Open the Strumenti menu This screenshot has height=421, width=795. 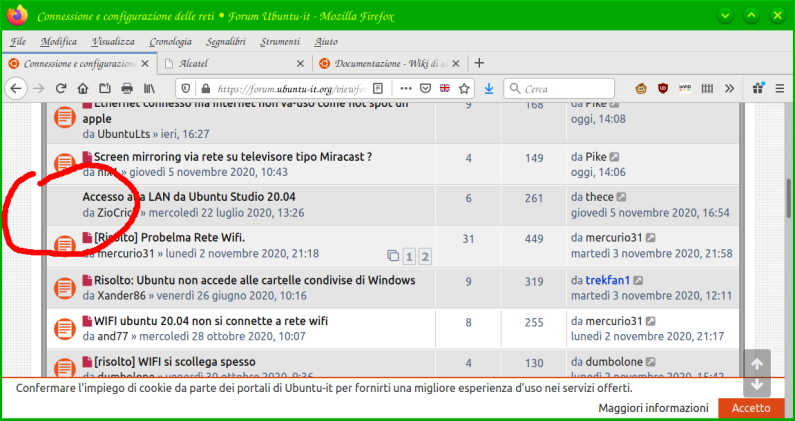[x=280, y=42]
